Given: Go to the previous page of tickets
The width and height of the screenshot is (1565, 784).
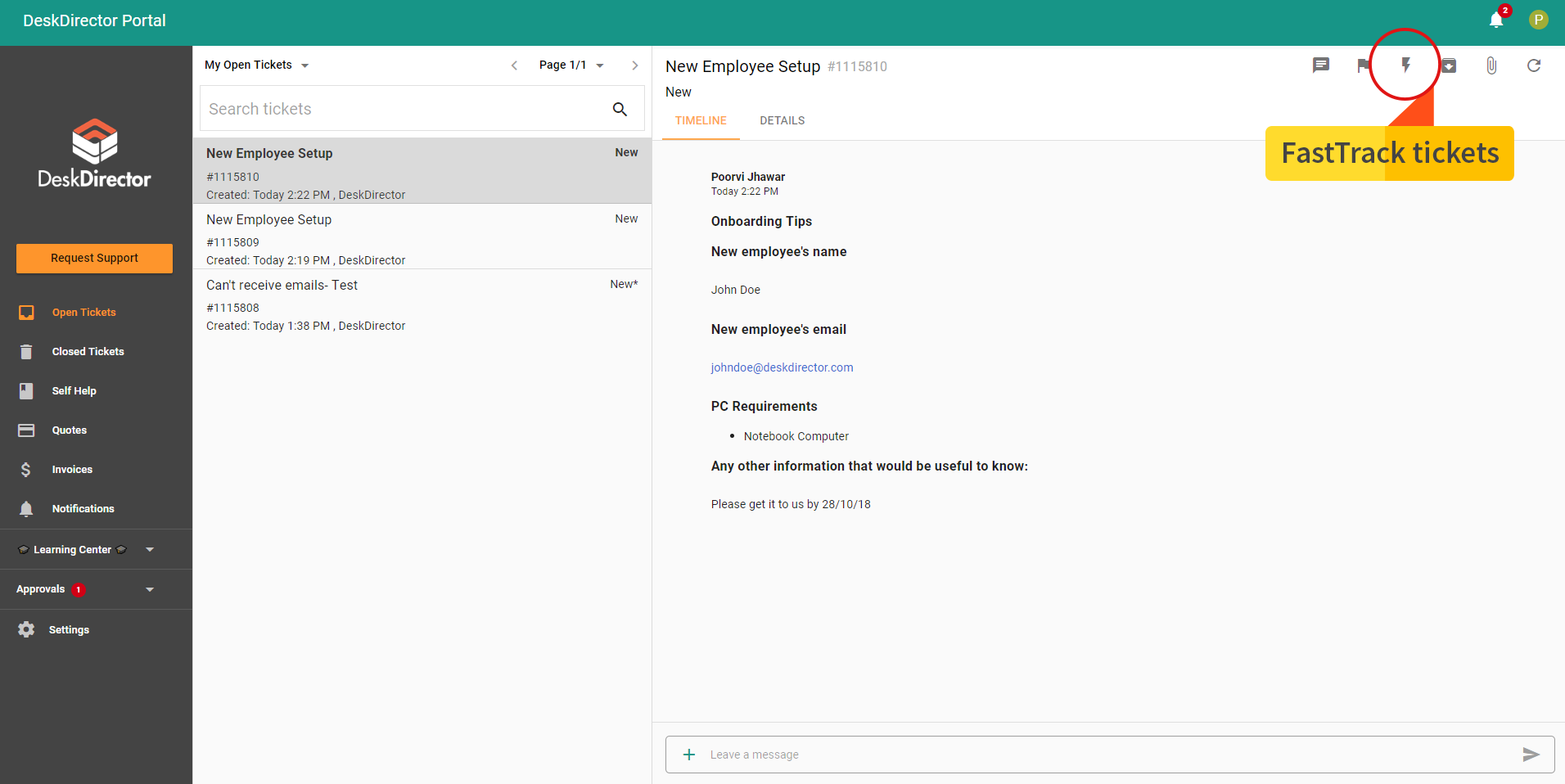Looking at the screenshot, I should [514, 65].
